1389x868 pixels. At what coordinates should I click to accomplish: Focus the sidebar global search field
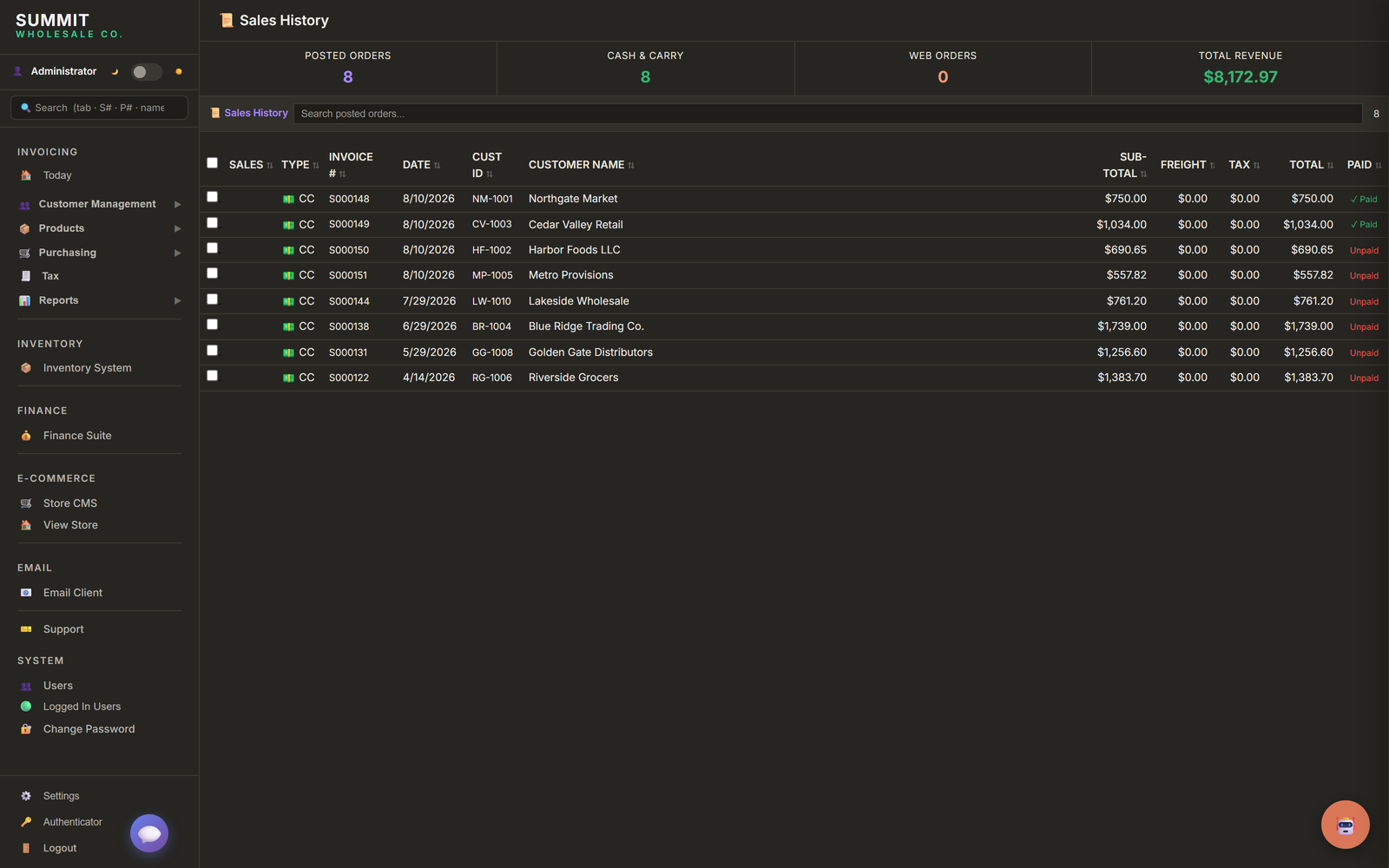click(x=99, y=108)
